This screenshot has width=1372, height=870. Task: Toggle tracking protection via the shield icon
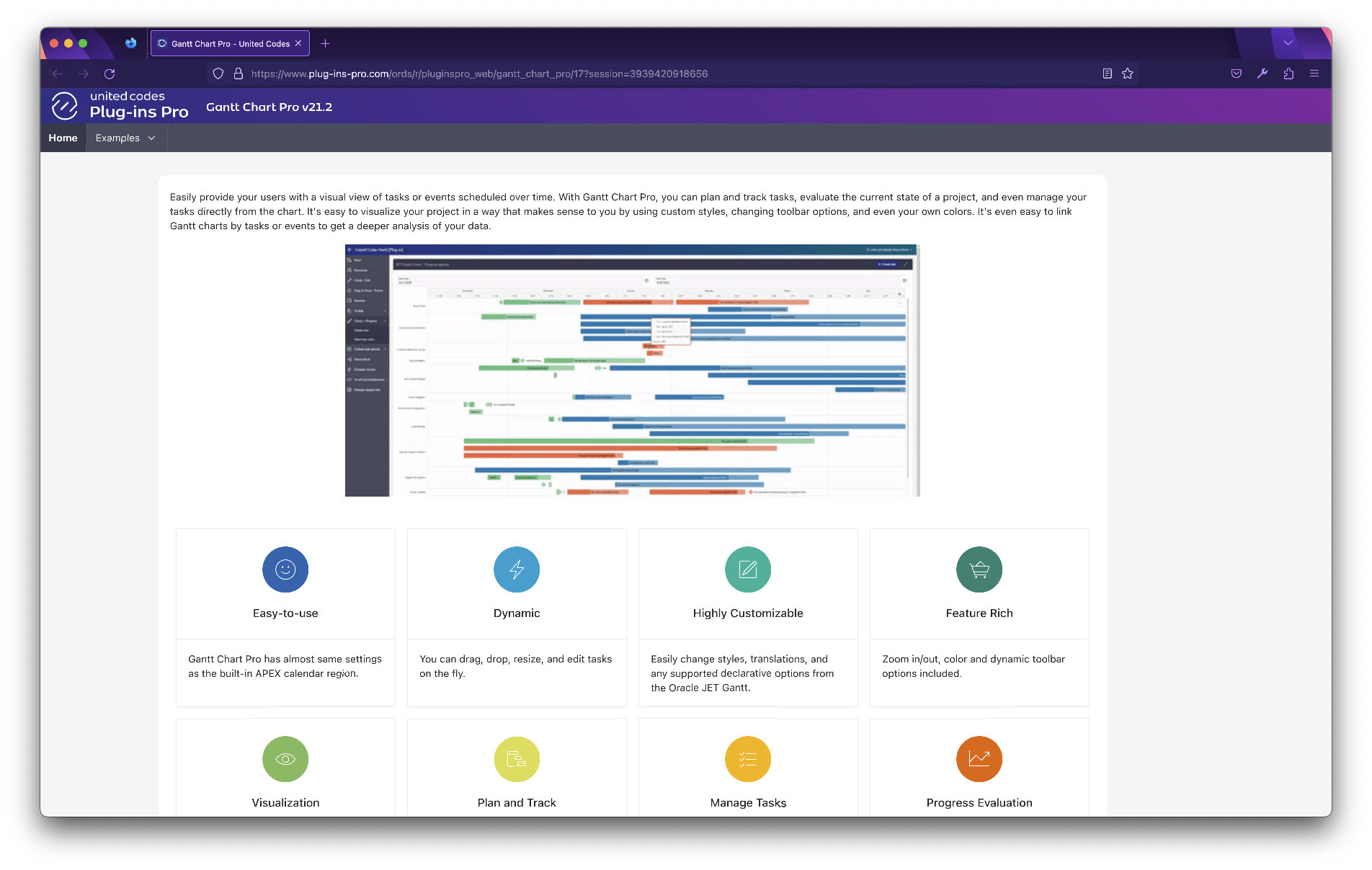(218, 74)
